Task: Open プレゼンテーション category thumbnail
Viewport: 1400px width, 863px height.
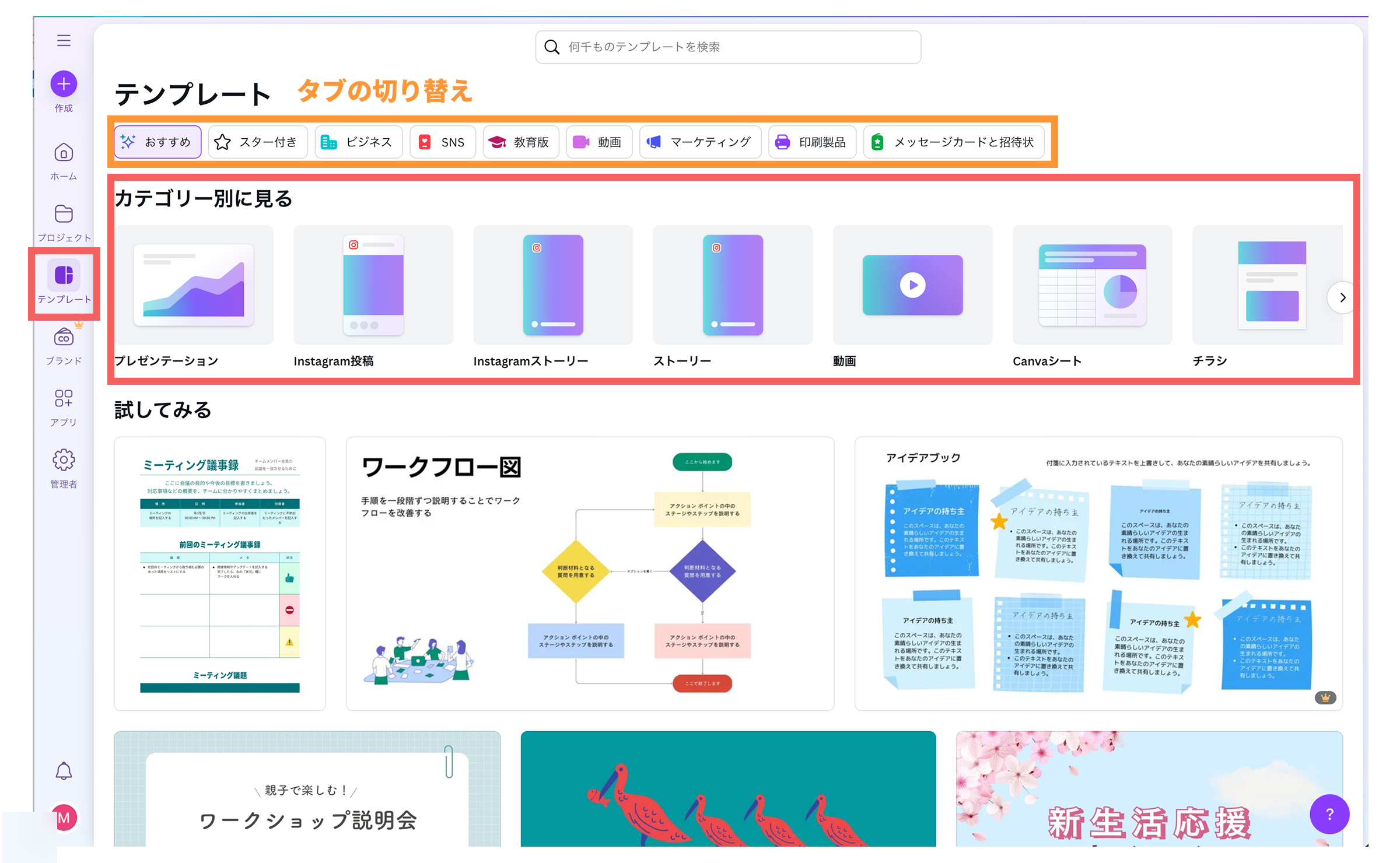Action: 194,285
